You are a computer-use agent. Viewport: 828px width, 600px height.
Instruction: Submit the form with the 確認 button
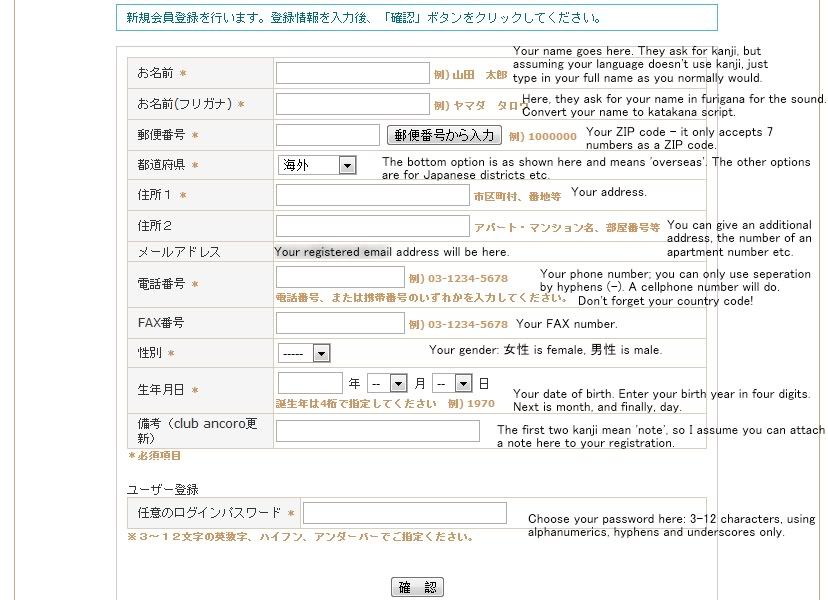[x=417, y=588]
